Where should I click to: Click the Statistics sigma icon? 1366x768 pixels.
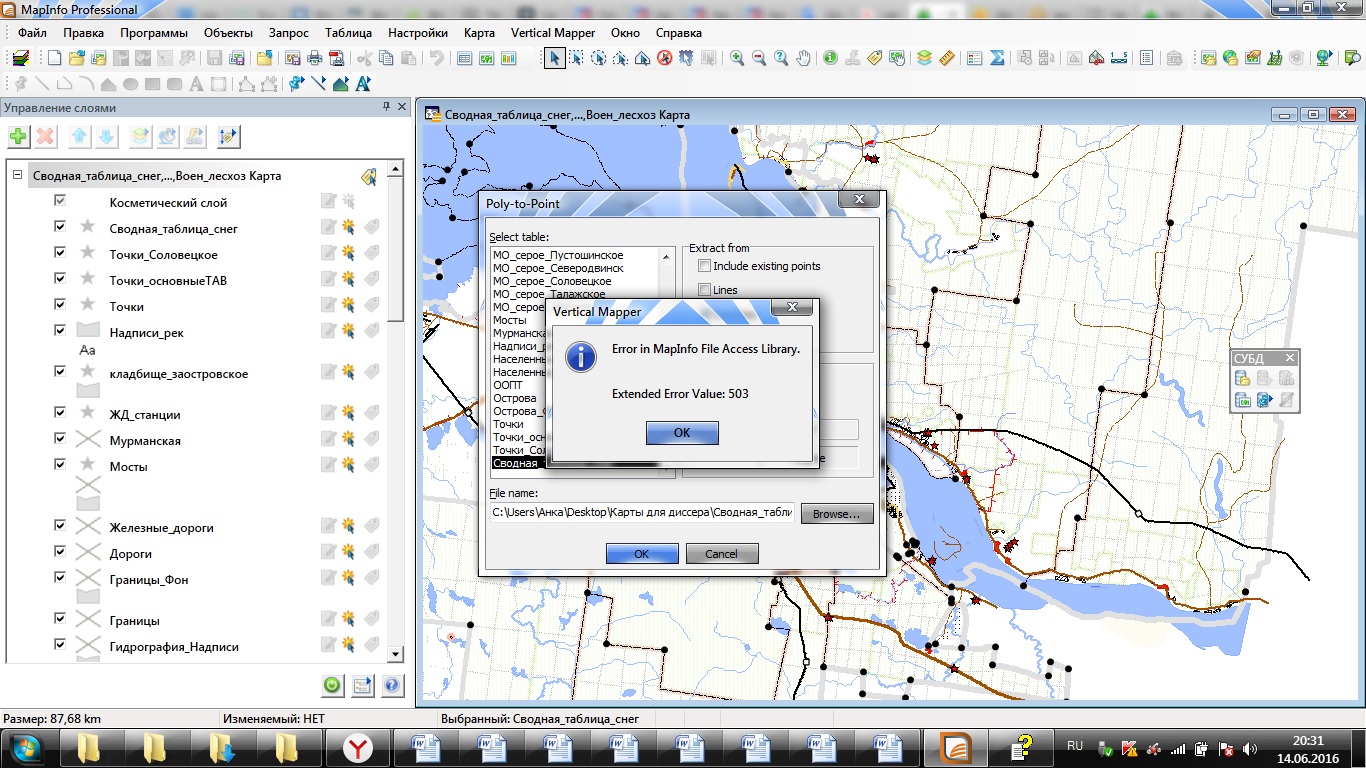[997, 58]
